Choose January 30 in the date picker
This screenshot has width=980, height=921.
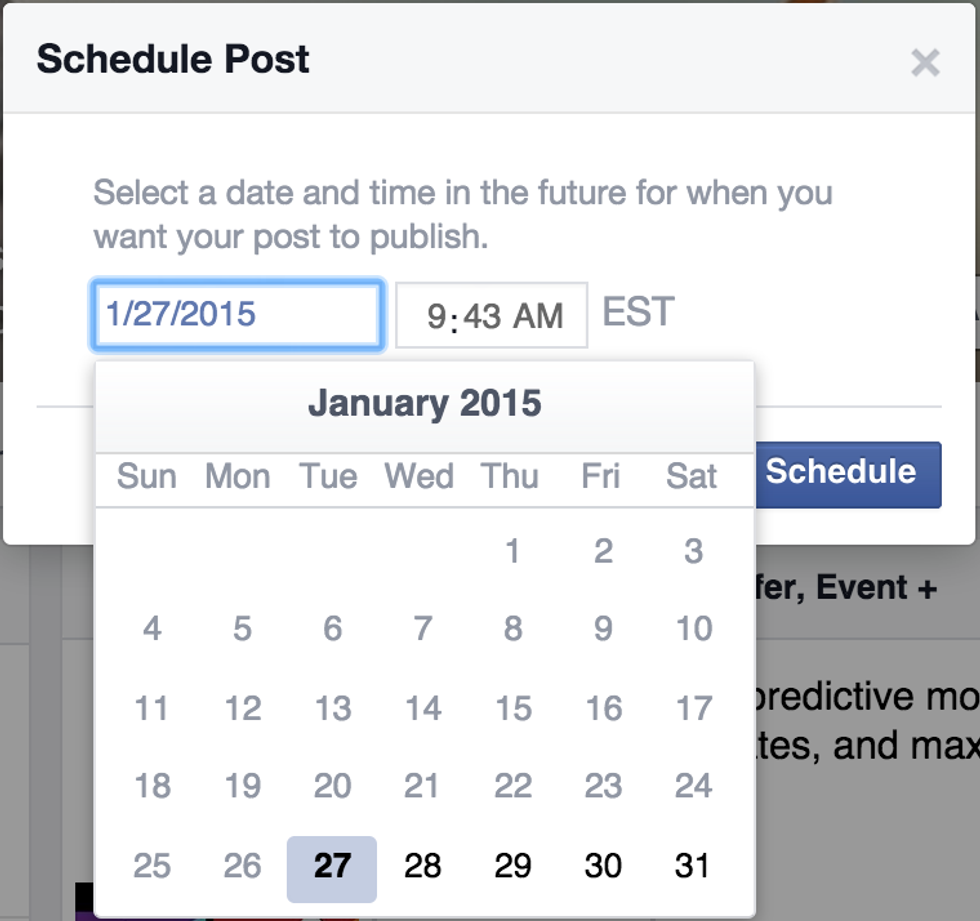pyautogui.click(x=603, y=866)
